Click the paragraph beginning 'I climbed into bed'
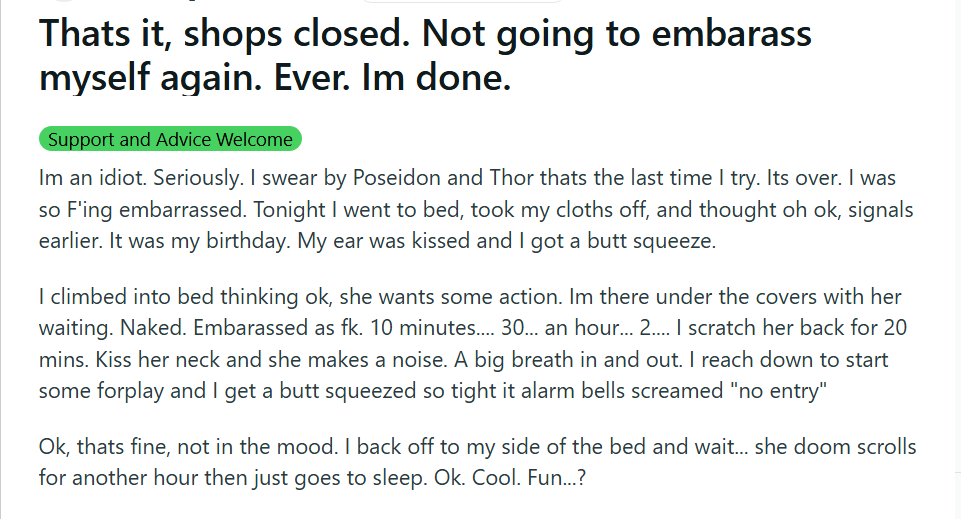Screen dimensions: 961x519 473,343
